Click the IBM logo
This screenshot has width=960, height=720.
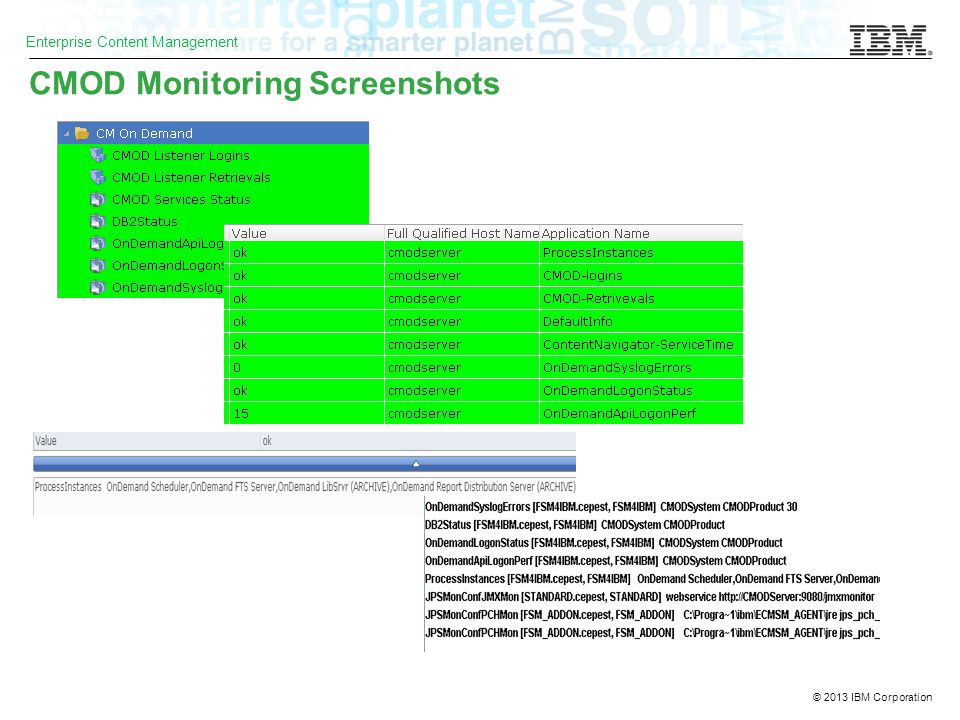click(x=890, y=40)
